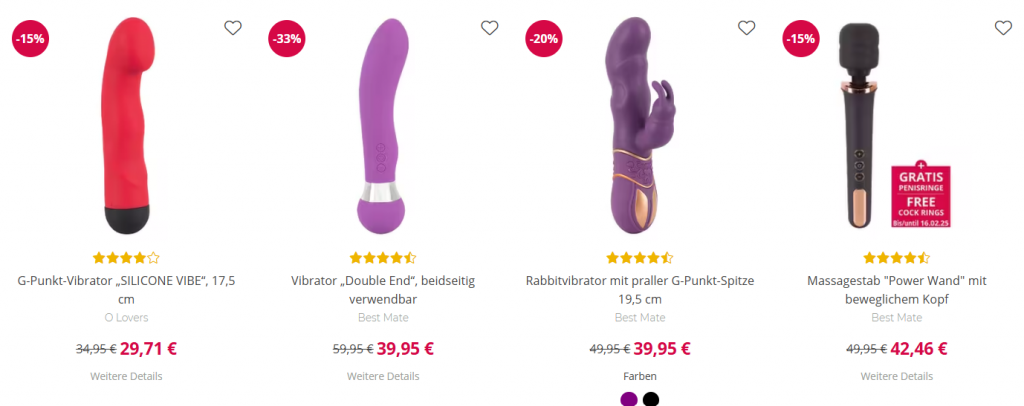Favorite the Rabbitvibrator with heart icon
This screenshot has height=406, width=1024.
(746, 27)
